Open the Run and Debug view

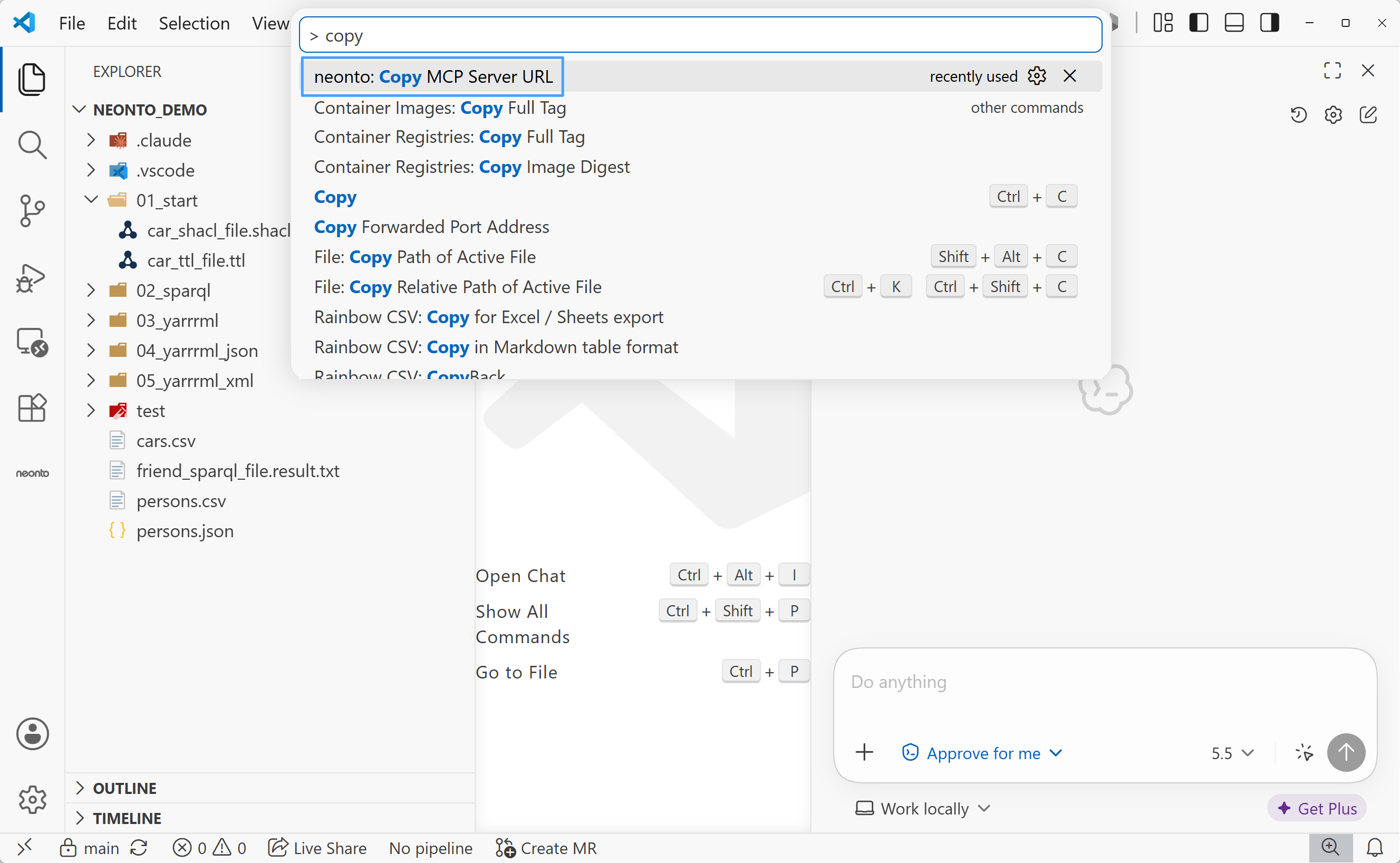[31, 278]
